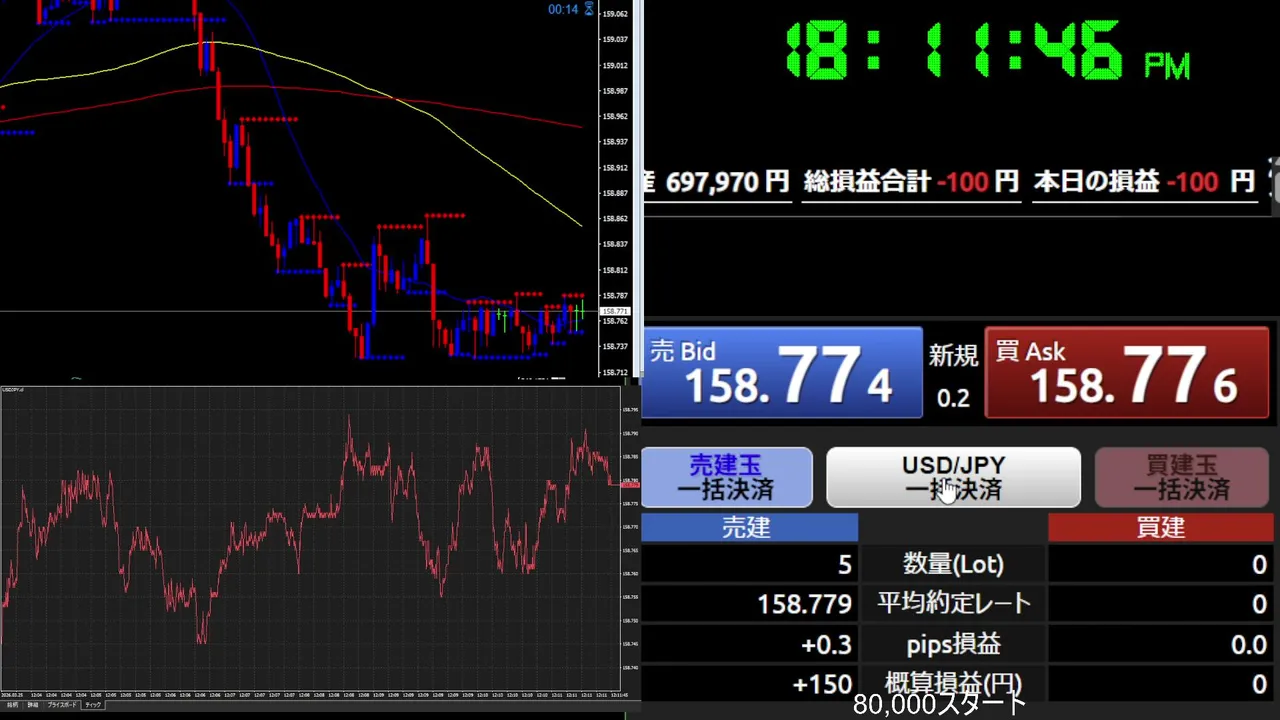The width and height of the screenshot is (1280, 720).
Task: Click the USD/JPY 一括決済 close-all button
Action: [x=953, y=477]
